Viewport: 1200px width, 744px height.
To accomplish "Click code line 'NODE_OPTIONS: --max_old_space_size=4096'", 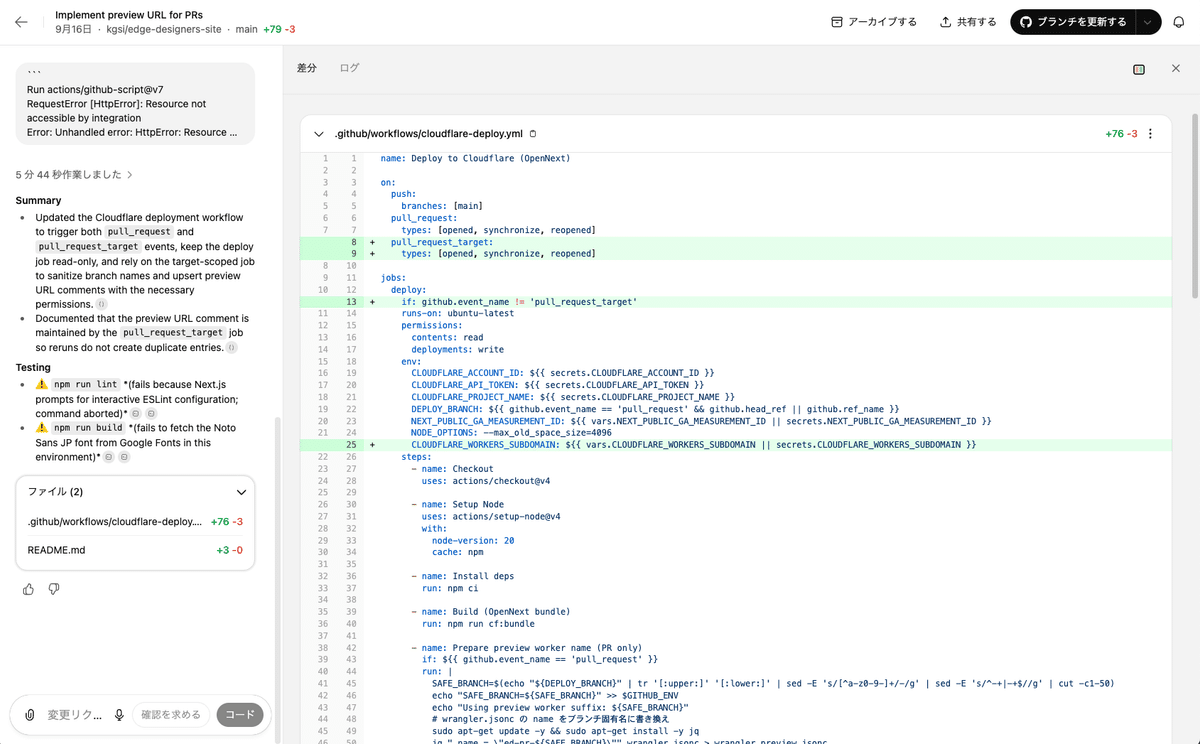I will (511, 432).
